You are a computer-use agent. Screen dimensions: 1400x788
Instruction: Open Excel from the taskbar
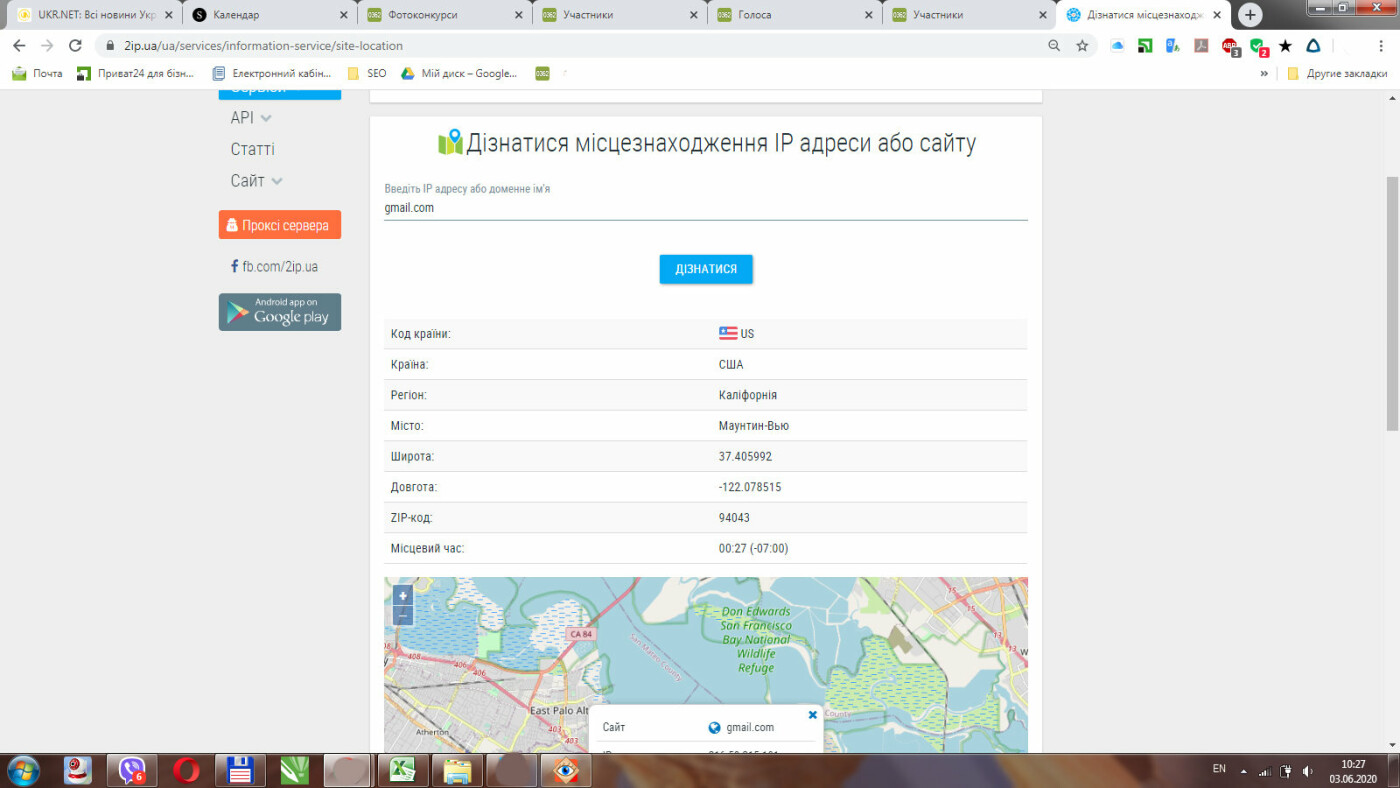point(402,770)
